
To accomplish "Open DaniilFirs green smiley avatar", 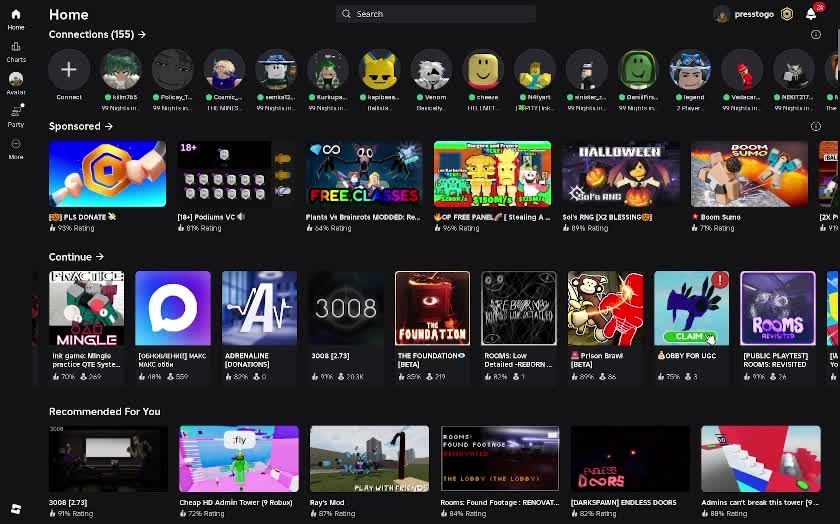I will pyautogui.click(x=639, y=70).
